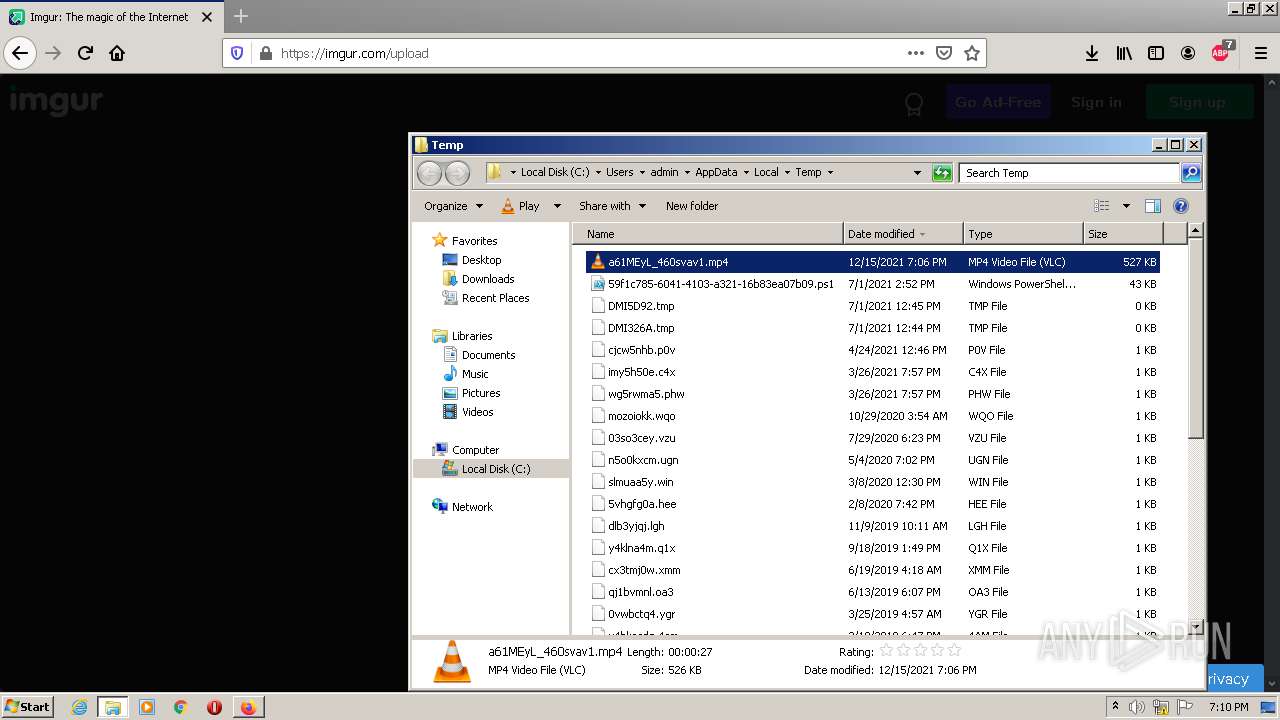
Task: Save page to Pocket
Action: [943, 53]
